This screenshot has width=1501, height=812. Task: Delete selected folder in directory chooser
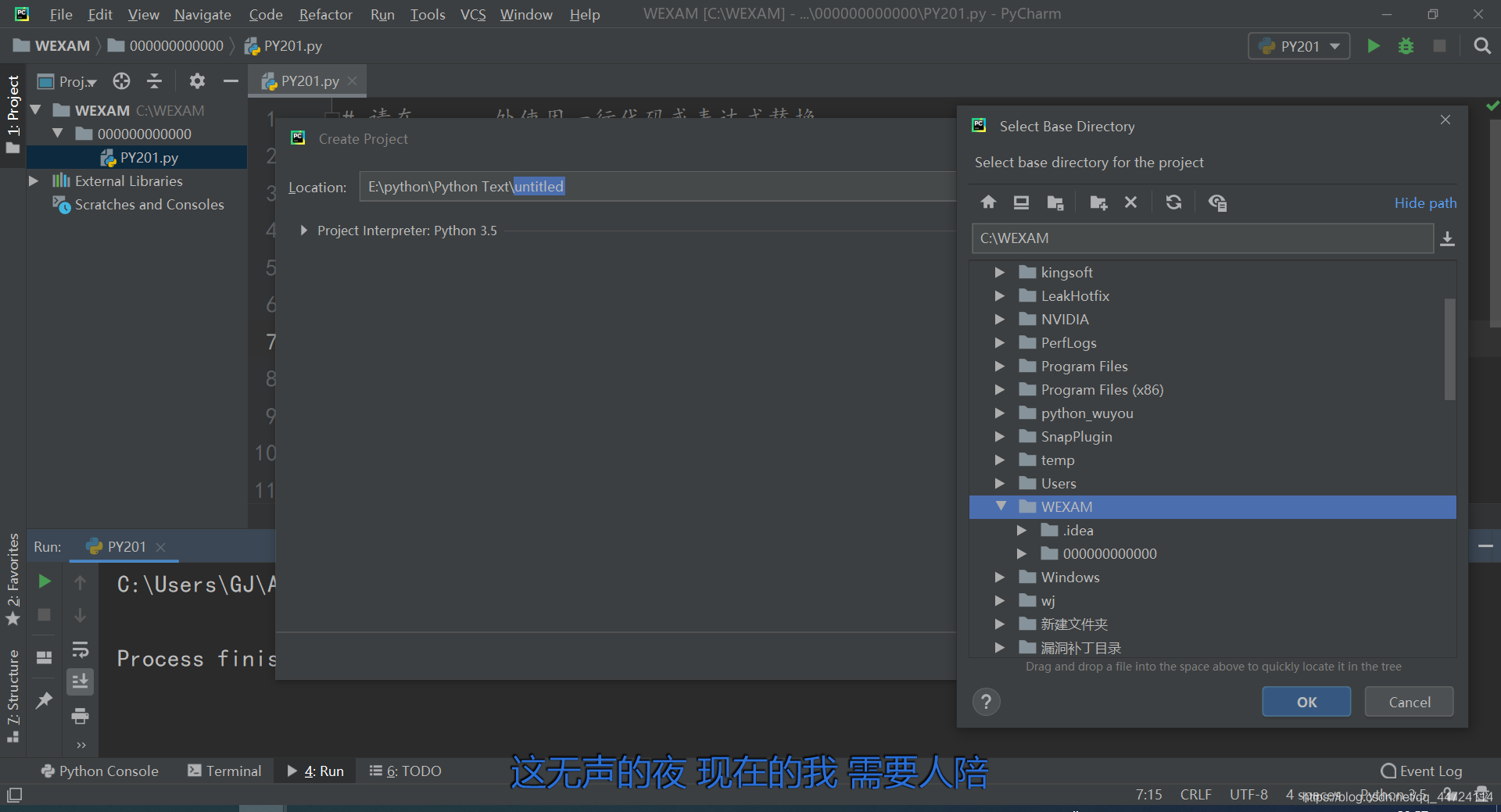[x=1130, y=202]
